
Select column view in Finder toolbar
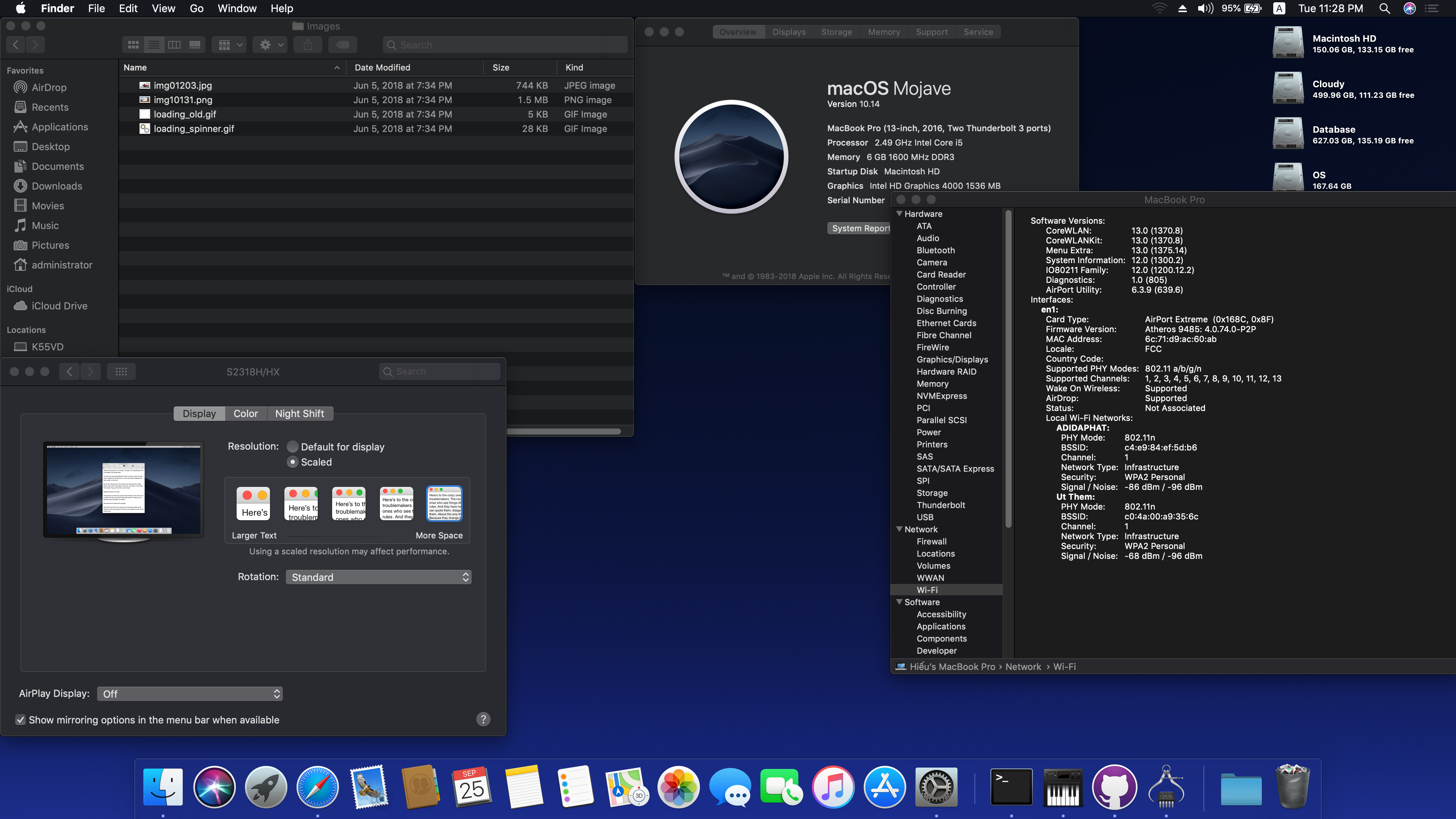[174, 45]
